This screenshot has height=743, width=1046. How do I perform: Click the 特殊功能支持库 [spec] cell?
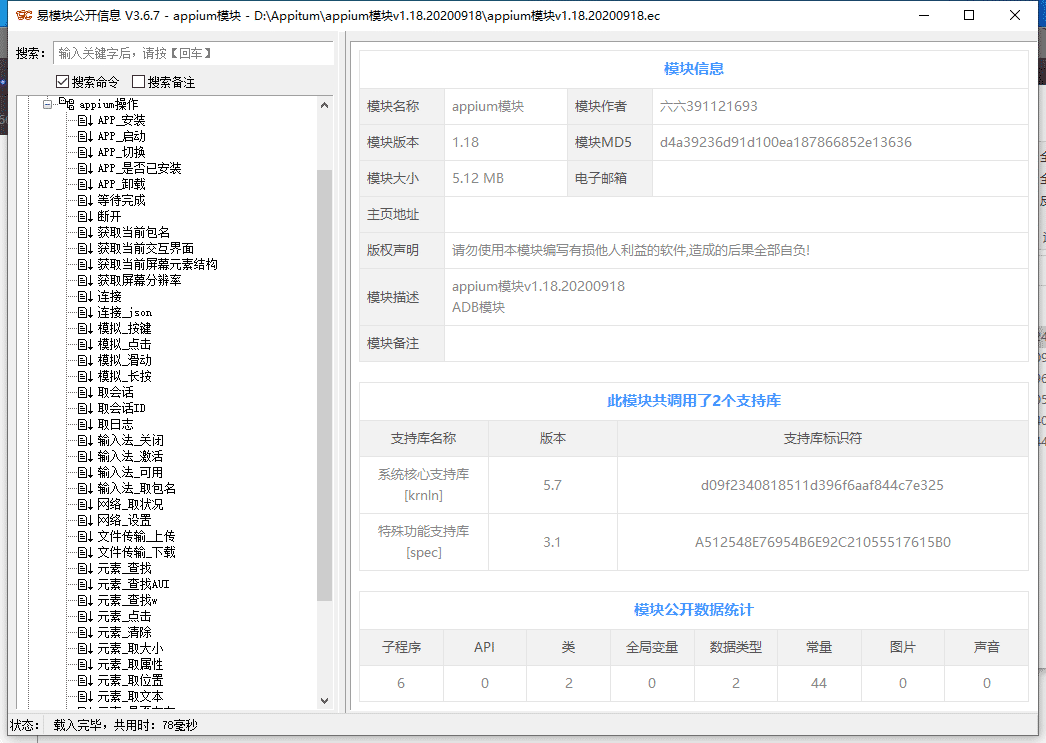pyautogui.click(x=424, y=542)
